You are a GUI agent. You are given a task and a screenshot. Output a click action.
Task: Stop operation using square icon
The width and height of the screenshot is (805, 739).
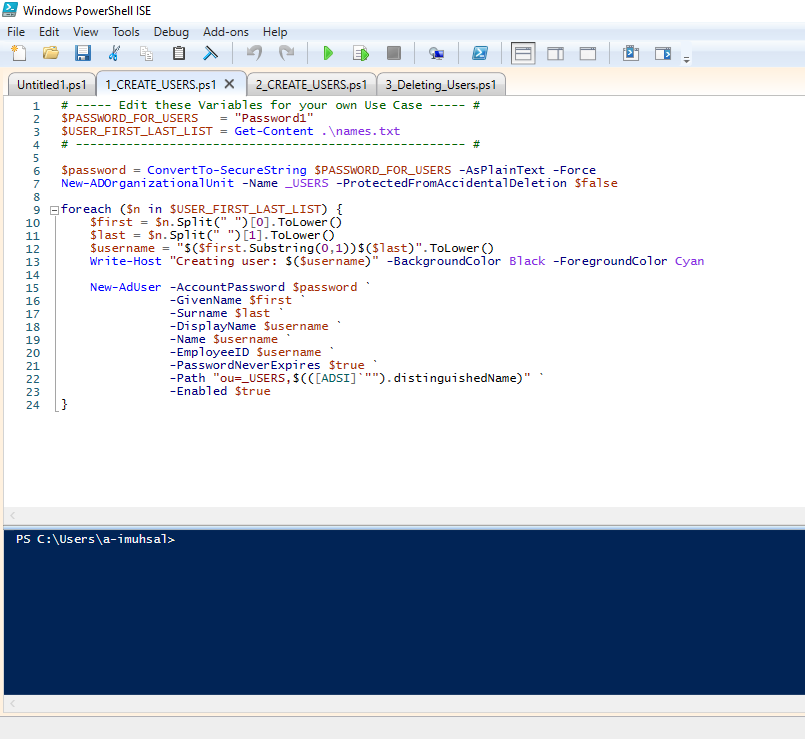click(393, 53)
